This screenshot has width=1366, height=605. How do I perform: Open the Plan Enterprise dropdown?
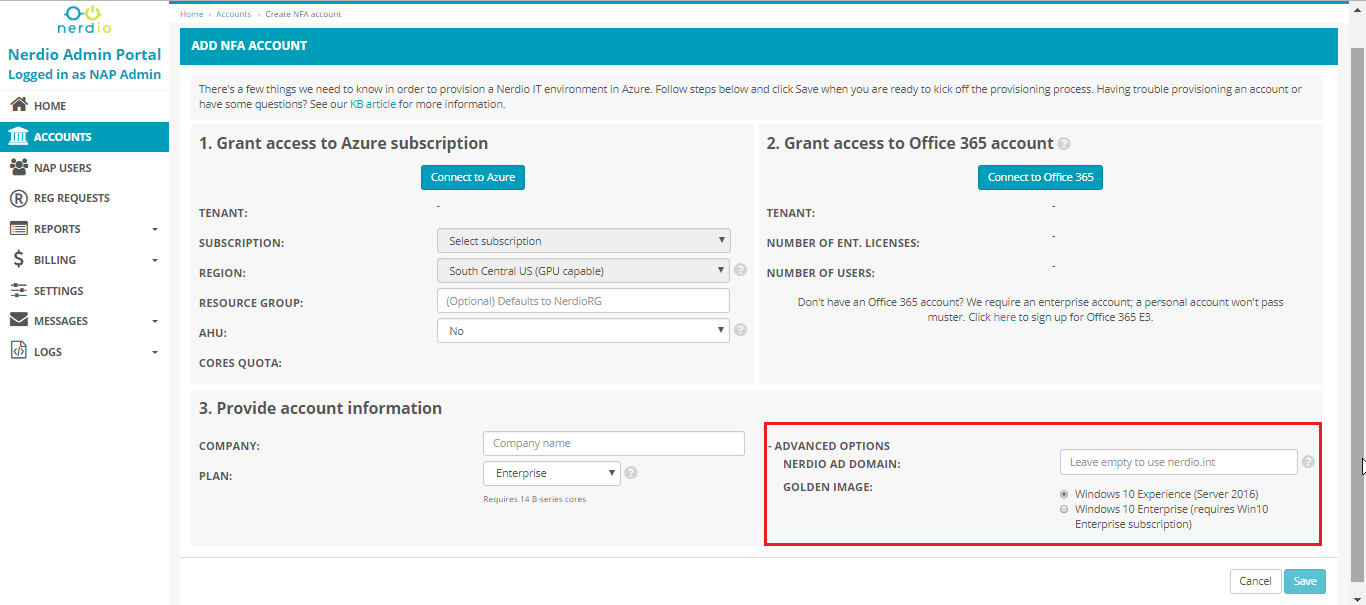pos(552,473)
